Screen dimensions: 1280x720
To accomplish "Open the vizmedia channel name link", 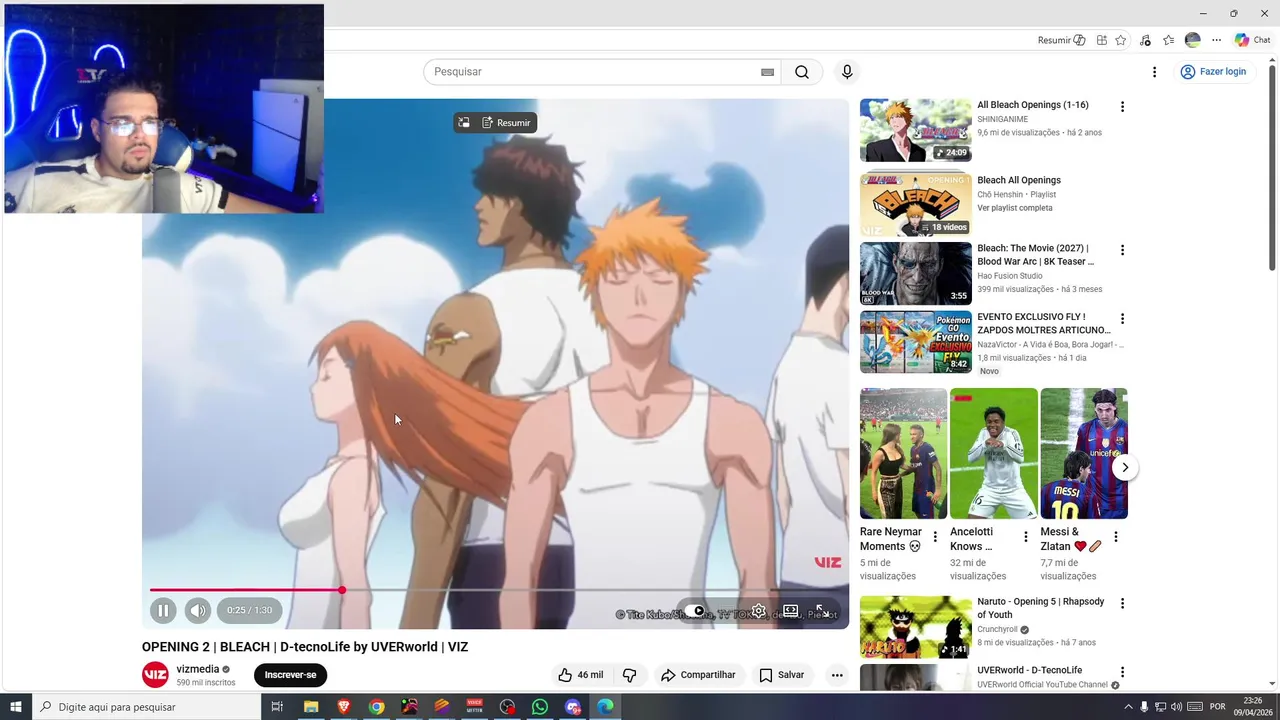I will 198,669.
